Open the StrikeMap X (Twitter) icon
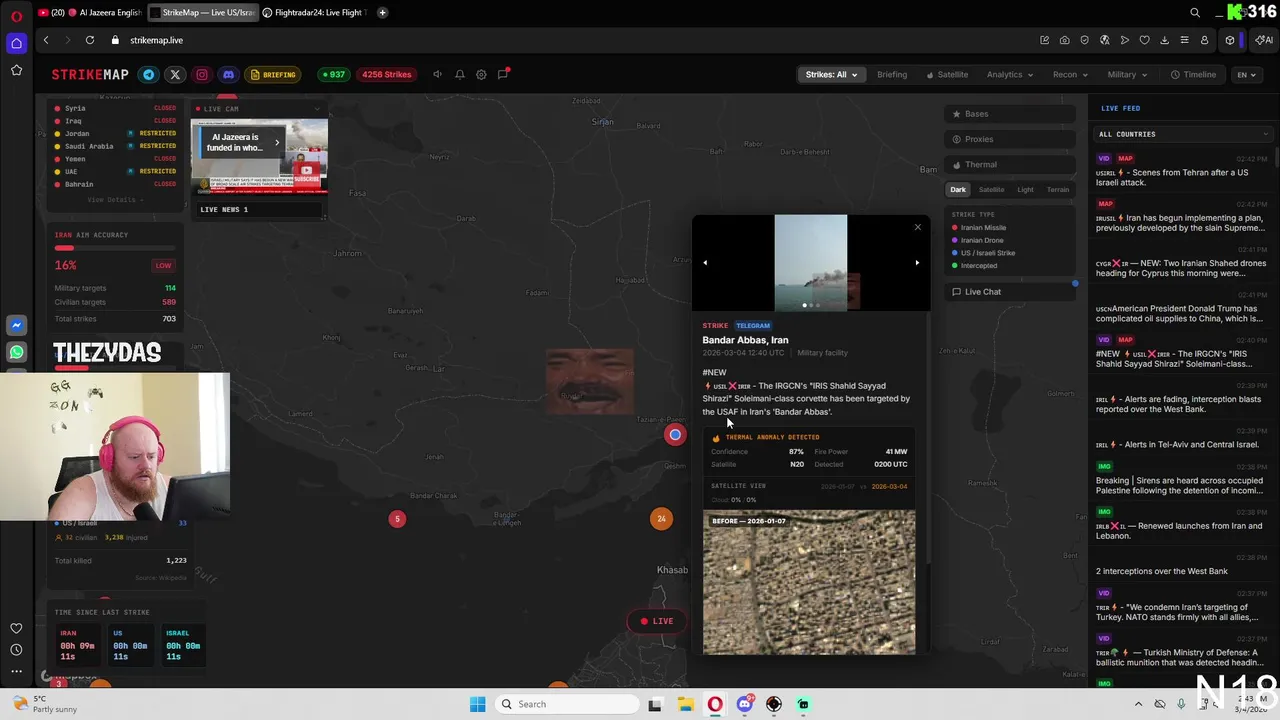The image size is (1280, 720). (x=175, y=74)
